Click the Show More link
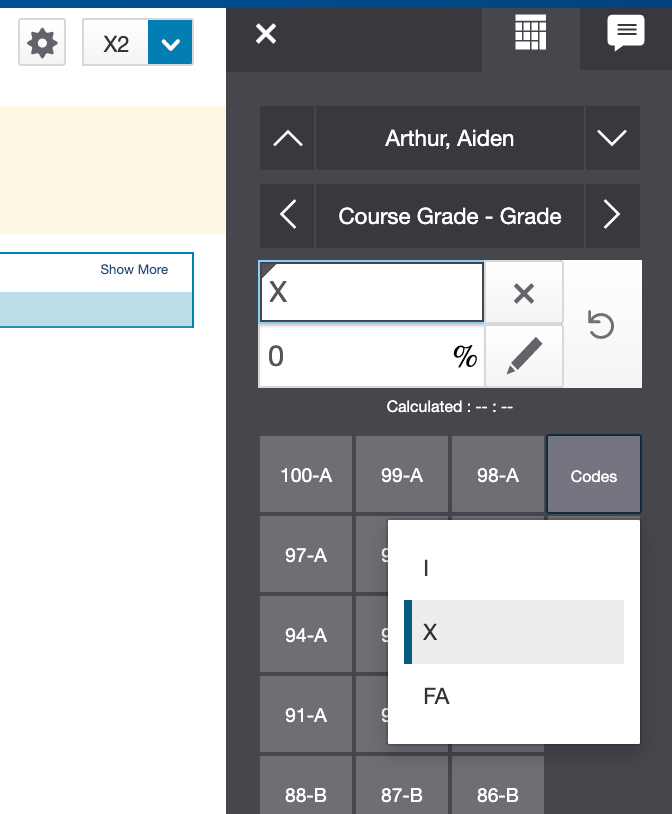The image size is (672, 814). [x=134, y=269]
